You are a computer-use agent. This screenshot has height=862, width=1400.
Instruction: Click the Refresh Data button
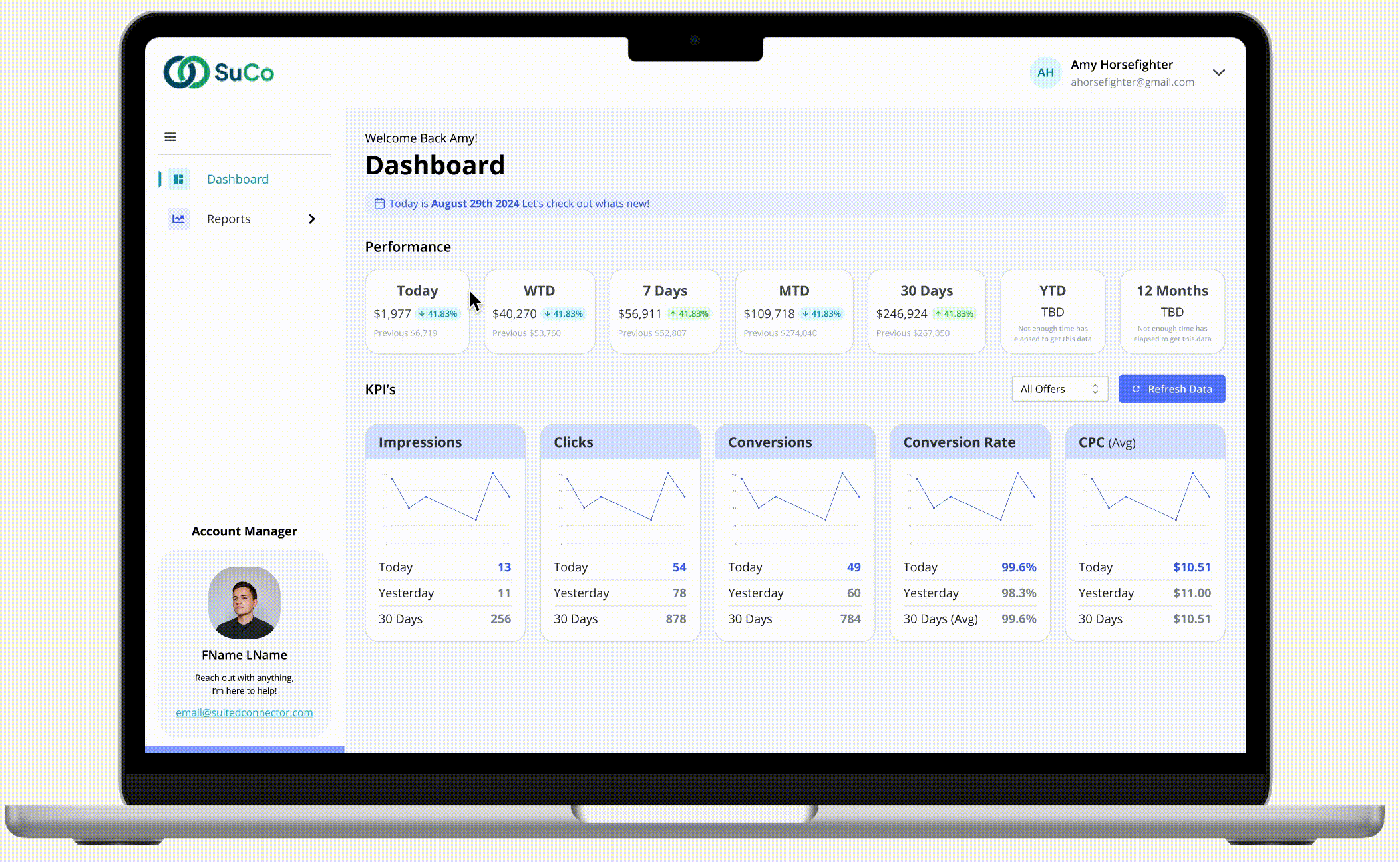pyautogui.click(x=1172, y=389)
